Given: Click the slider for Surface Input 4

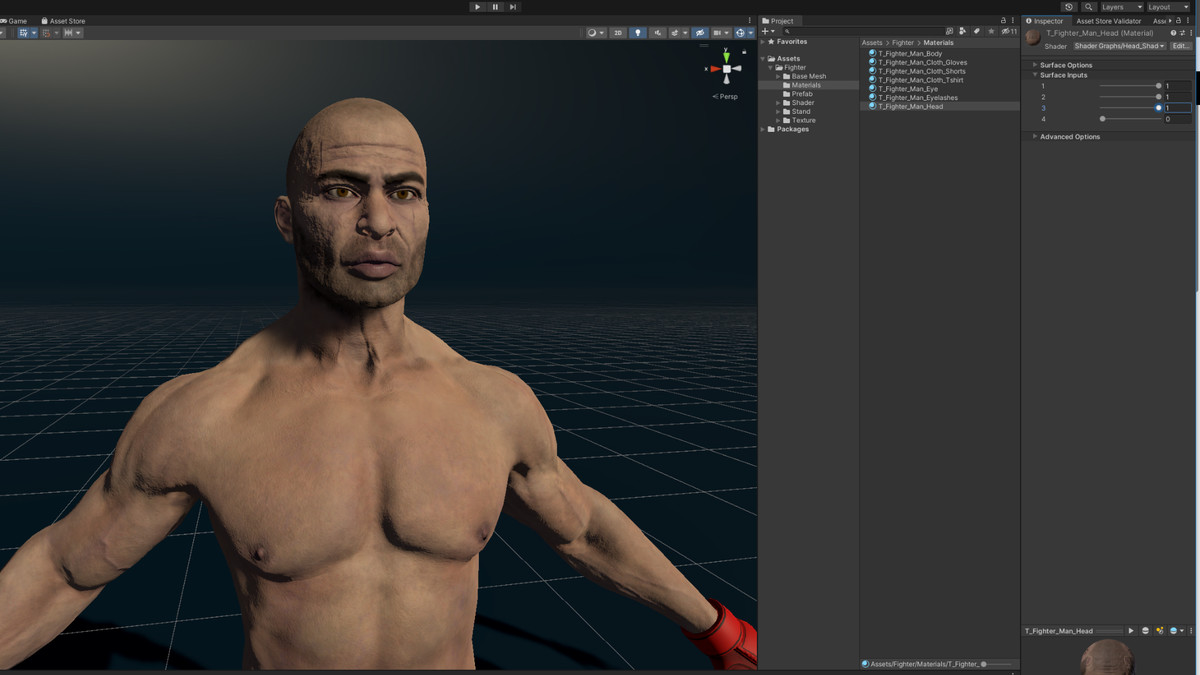Looking at the screenshot, I should pos(1130,119).
